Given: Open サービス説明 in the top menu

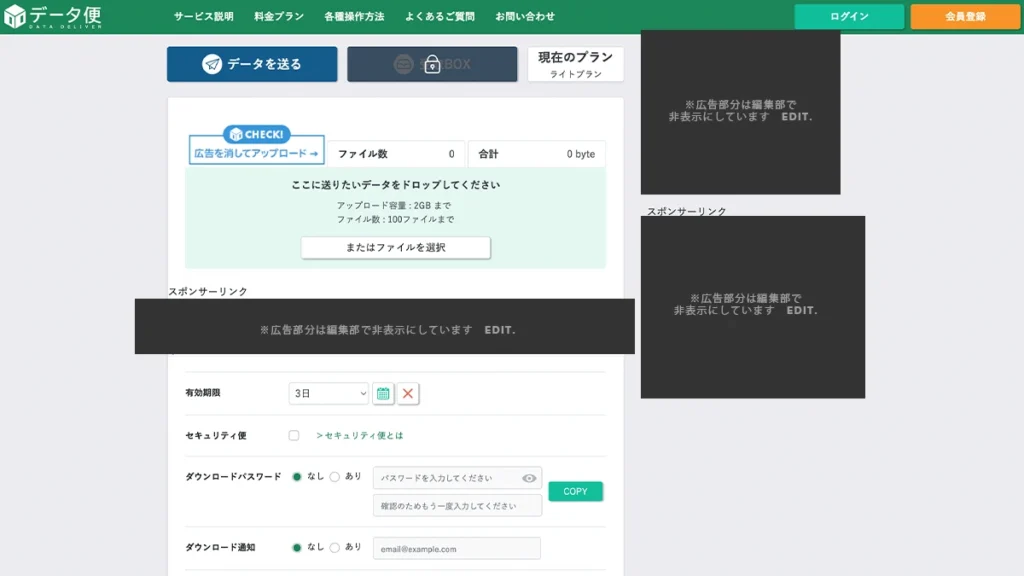Looking at the screenshot, I should coord(204,16).
